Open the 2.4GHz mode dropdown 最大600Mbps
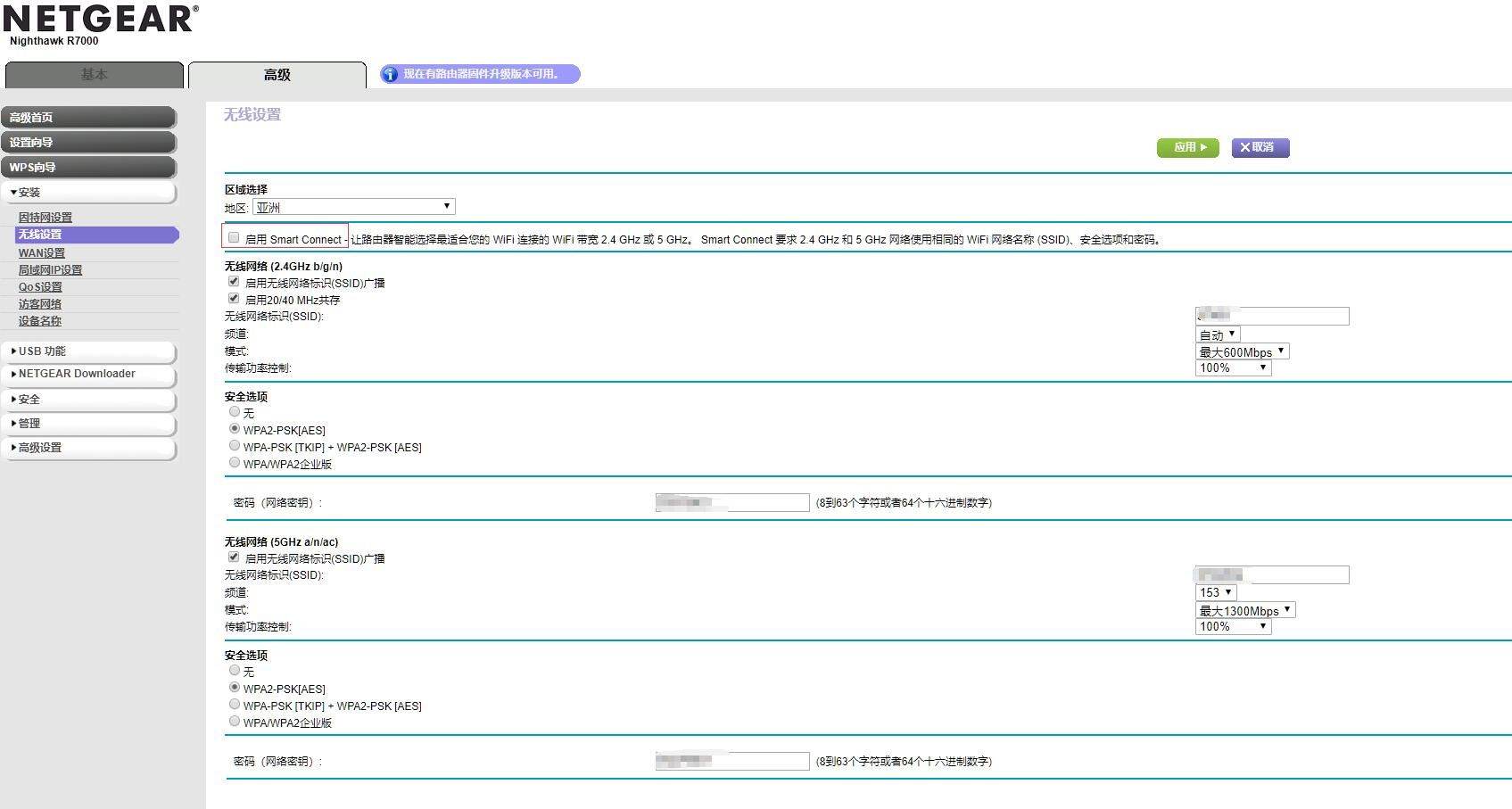Viewport: 1512px width, 809px height. [x=1242, y=351]
